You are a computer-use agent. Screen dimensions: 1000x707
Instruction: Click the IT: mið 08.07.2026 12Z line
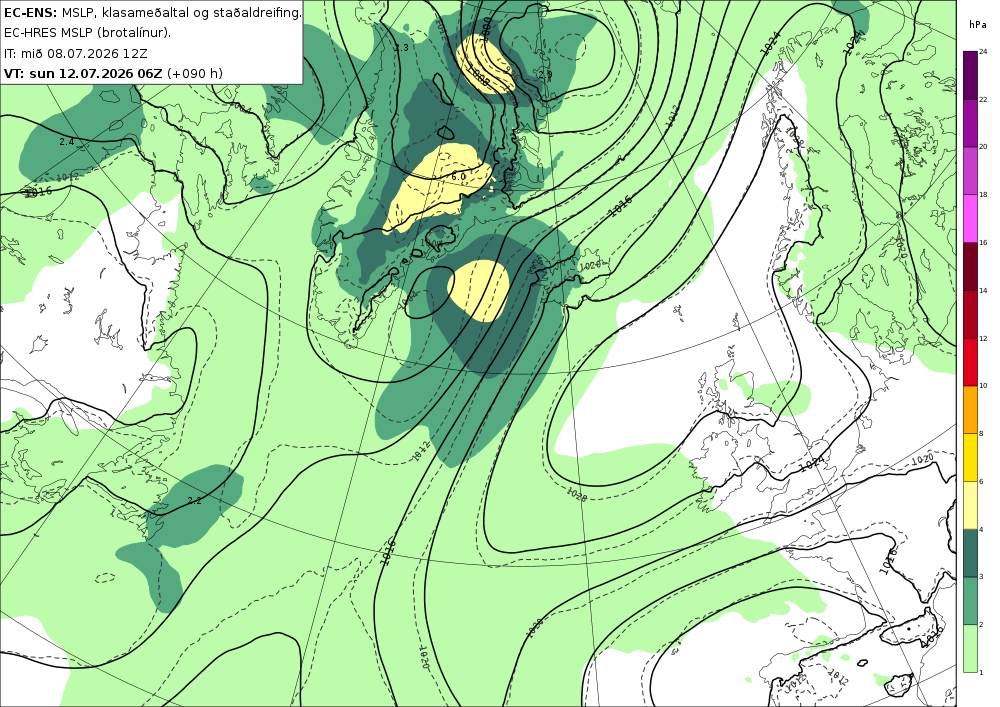pyautogui.click(x=75, y=53)
